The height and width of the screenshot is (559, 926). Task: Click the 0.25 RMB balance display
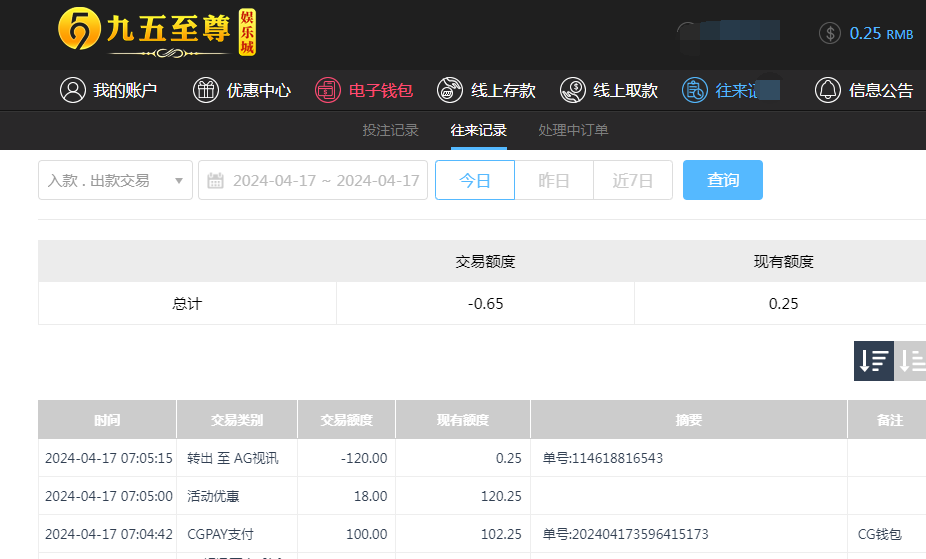[x=881, y=34]
